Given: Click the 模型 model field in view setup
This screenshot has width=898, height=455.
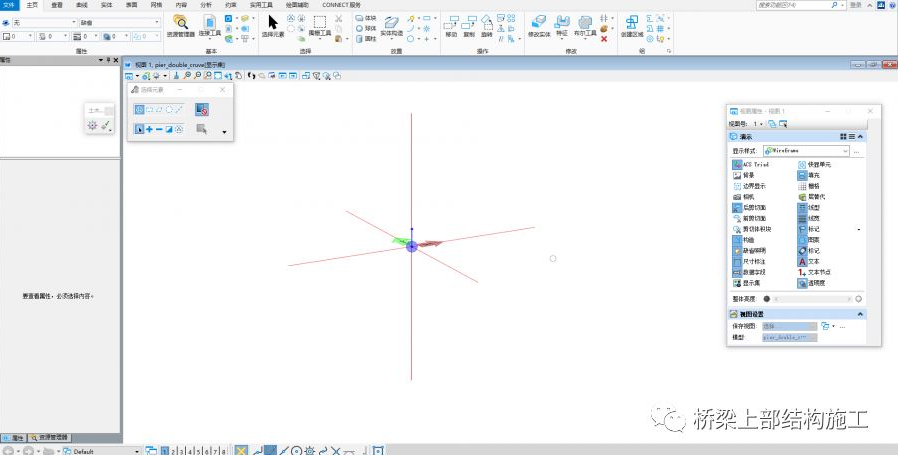Looking at the screenshot, I should coord(790,338).
